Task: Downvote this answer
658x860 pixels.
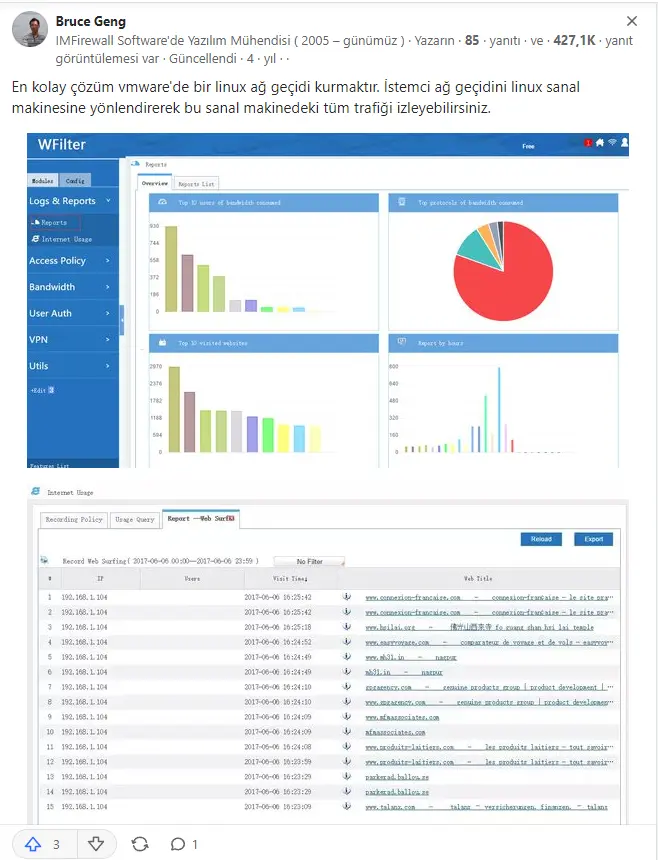Action: (x=96, y=844)
